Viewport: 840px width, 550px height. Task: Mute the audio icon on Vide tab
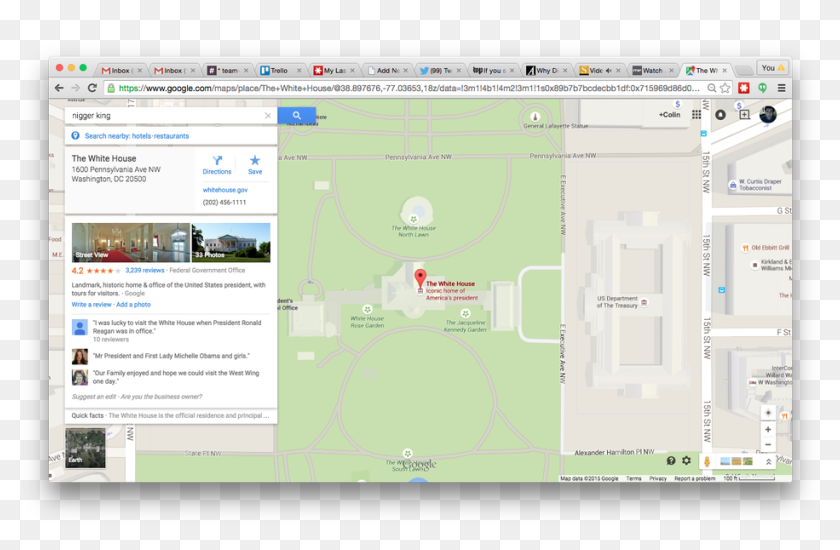point(609,70)
